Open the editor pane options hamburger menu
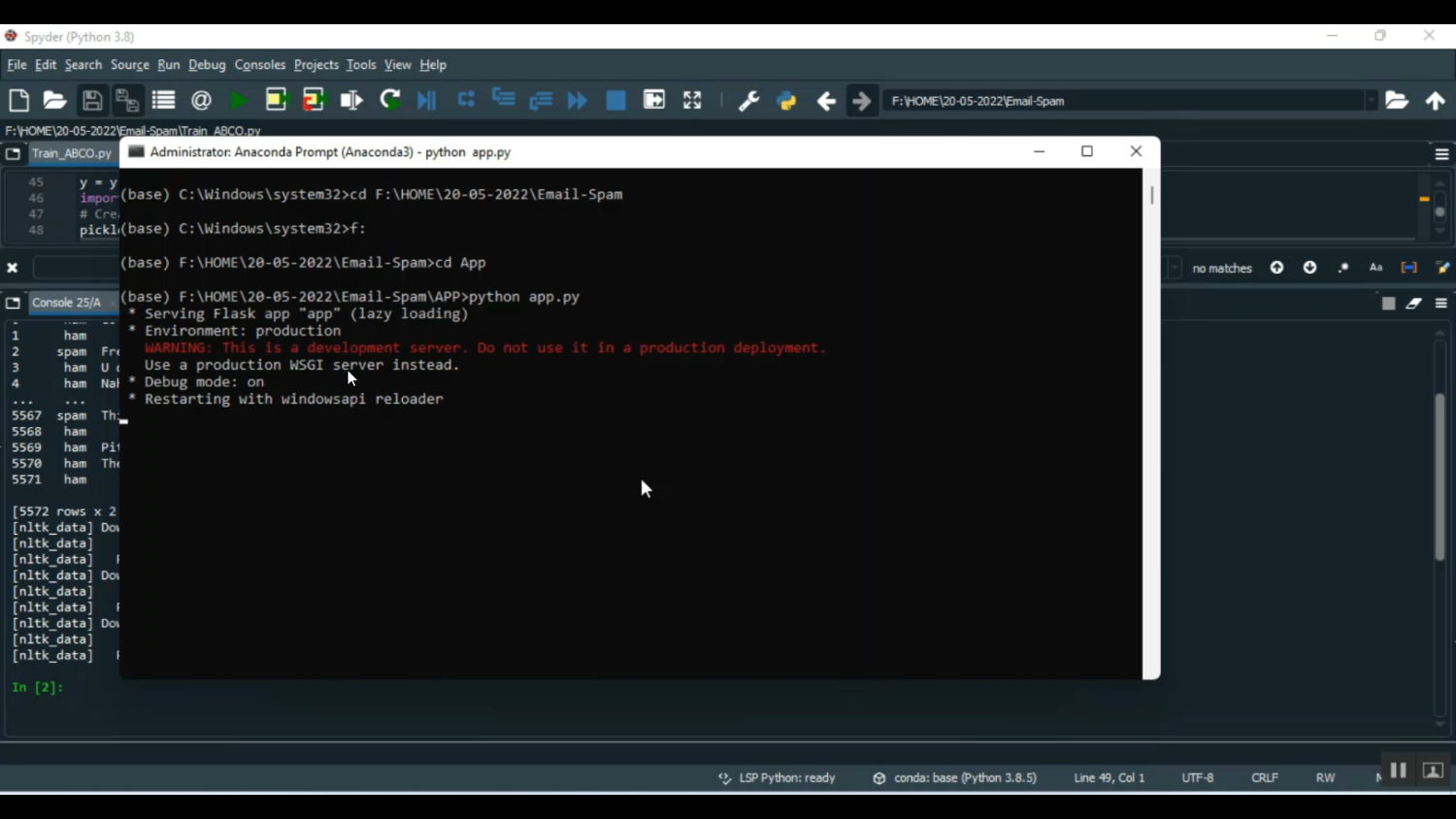Viewport: 1456px width, 819px height. click(1441, 155)
